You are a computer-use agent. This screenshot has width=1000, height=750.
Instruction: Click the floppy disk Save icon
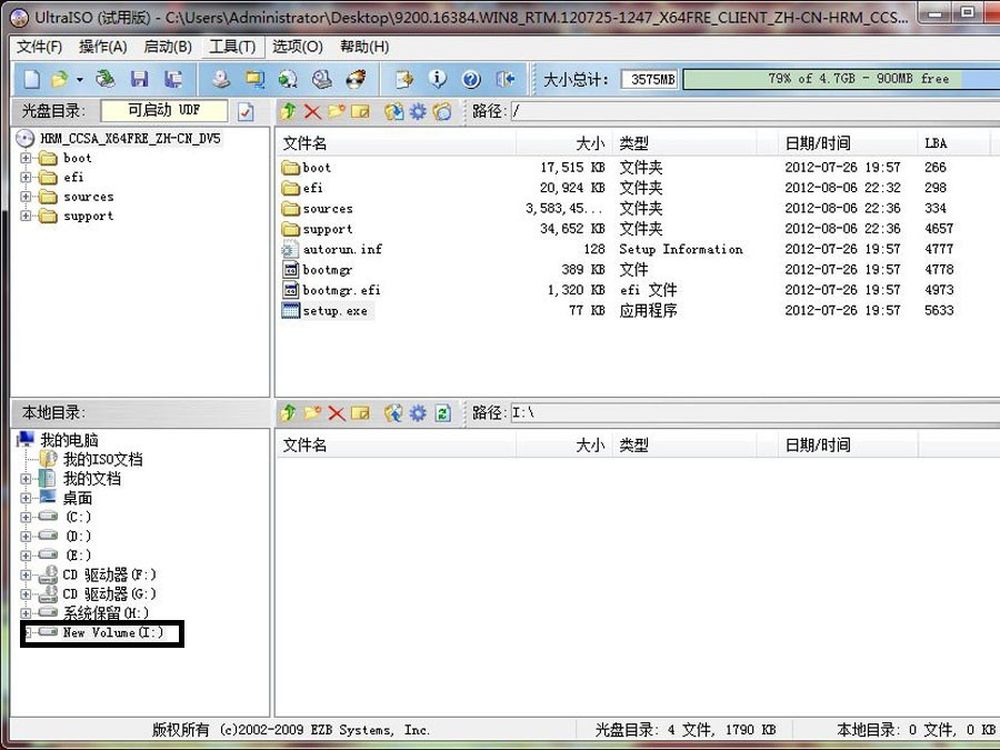(x=139, y=79)
